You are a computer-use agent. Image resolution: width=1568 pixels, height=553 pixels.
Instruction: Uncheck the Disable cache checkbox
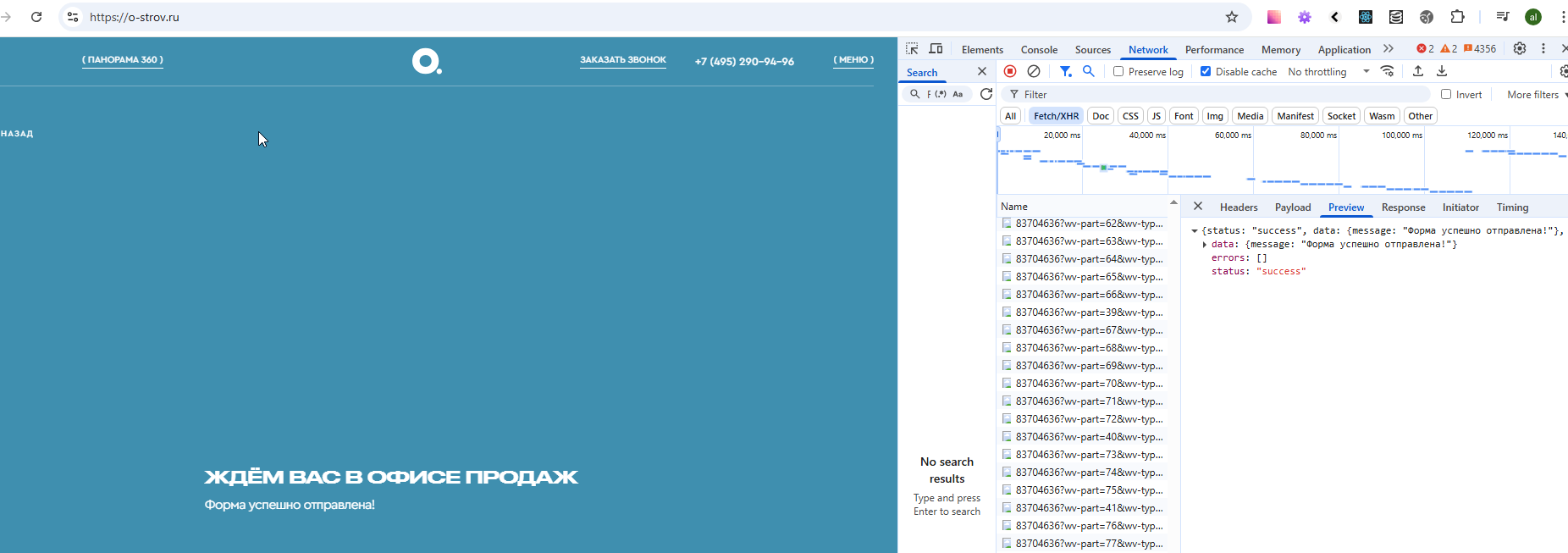1206,72
